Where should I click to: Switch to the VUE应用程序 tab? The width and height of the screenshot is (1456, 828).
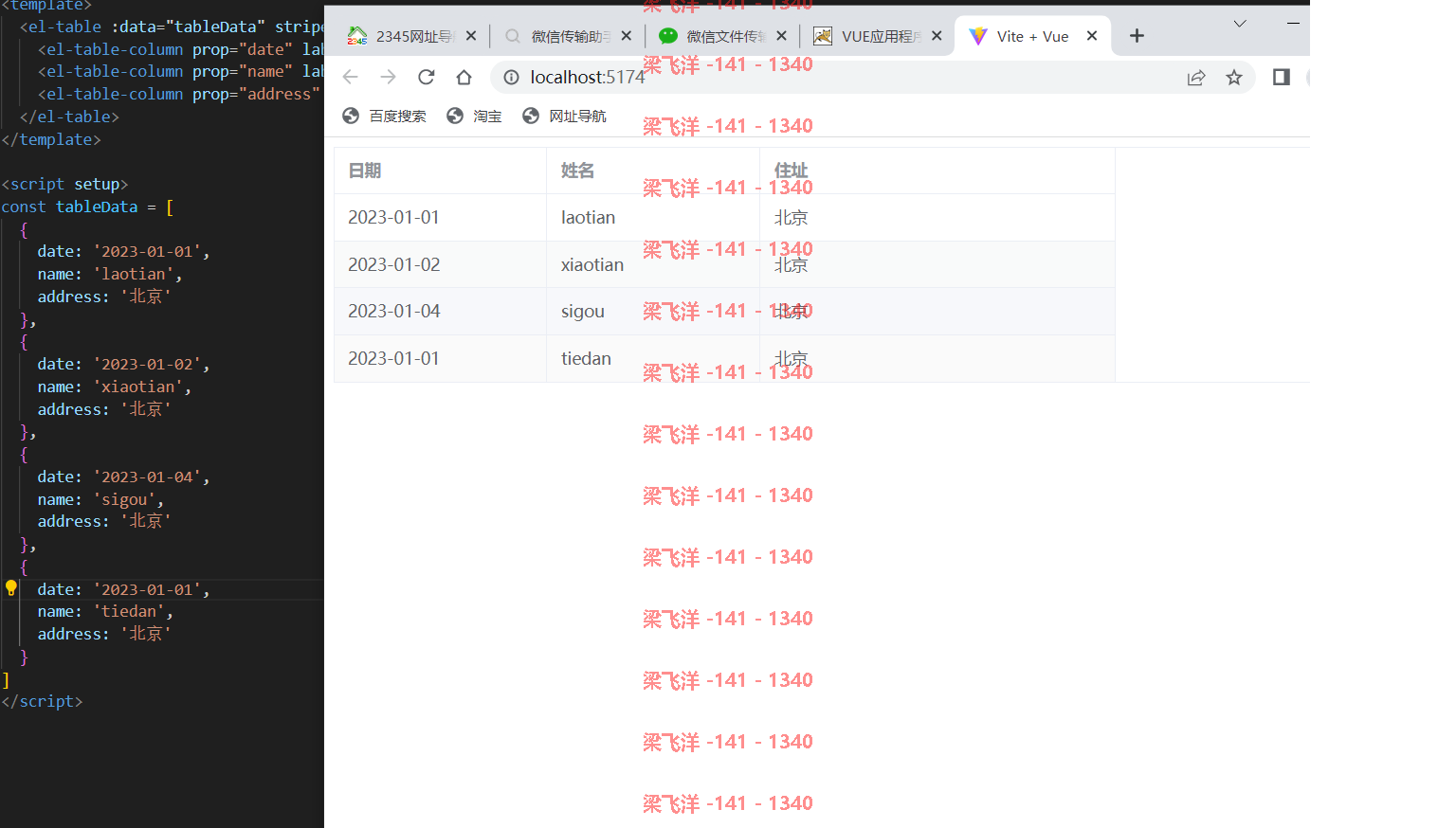click(x=878, y=36)
